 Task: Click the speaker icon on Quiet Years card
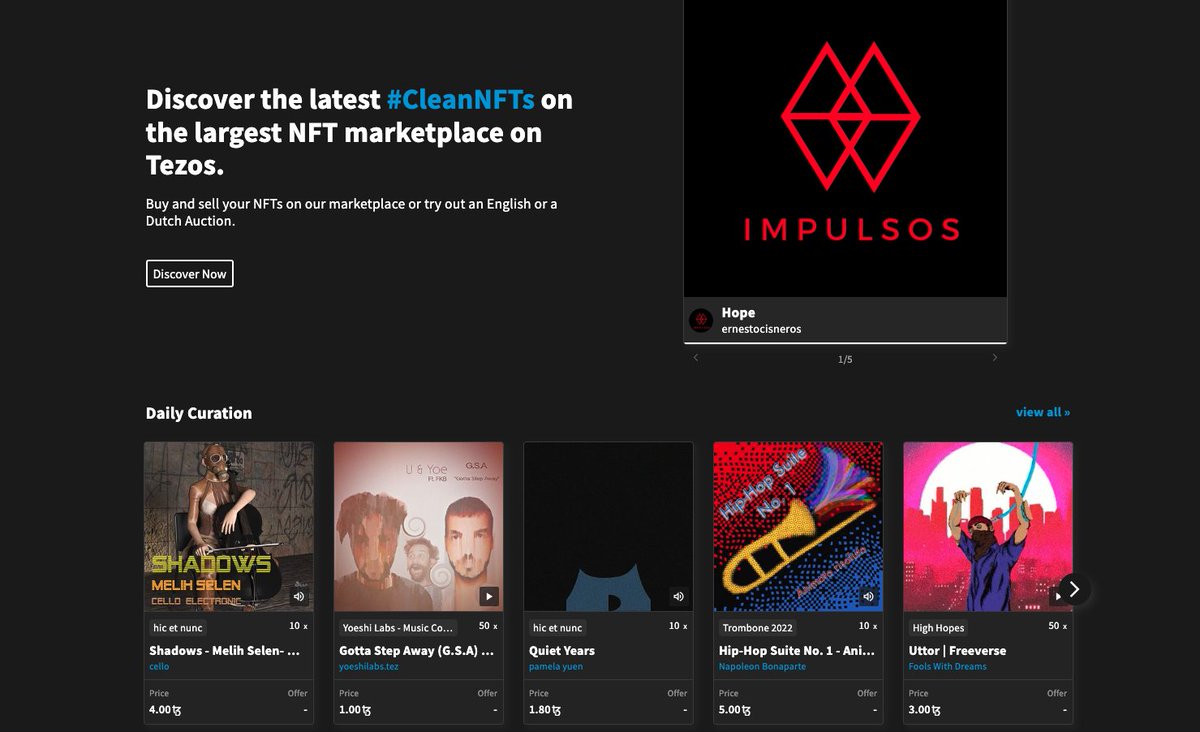pos(679,595)
